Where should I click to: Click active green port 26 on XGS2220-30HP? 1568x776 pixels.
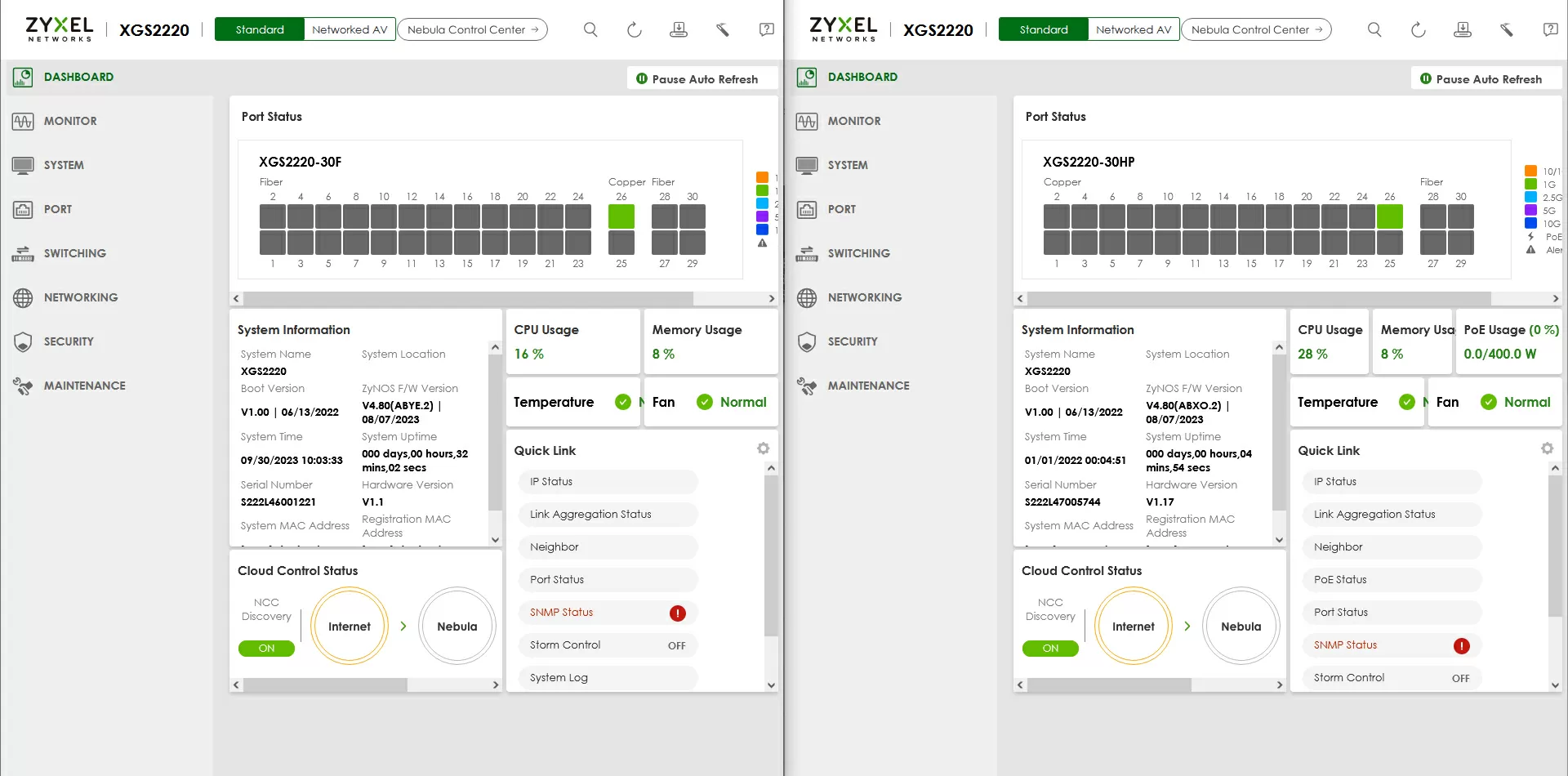point(1390,216)
